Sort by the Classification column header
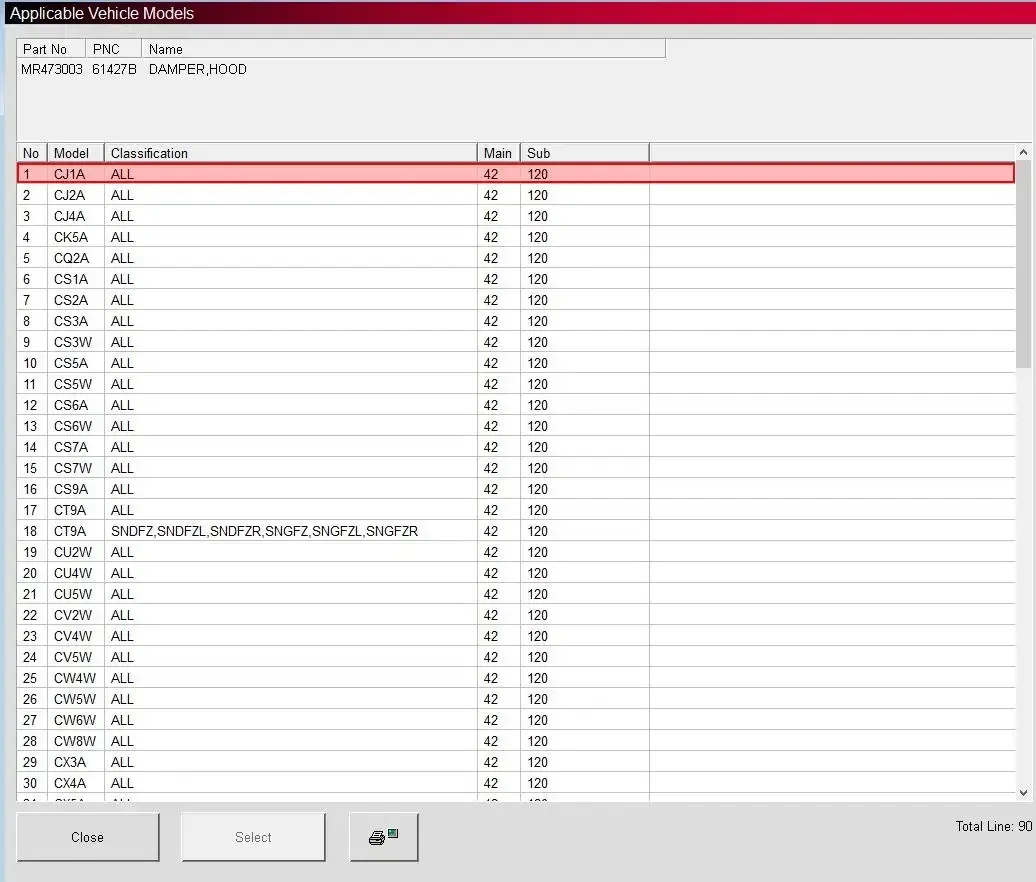The width and height of the screenshot is (1036, 882). point(290,153)
